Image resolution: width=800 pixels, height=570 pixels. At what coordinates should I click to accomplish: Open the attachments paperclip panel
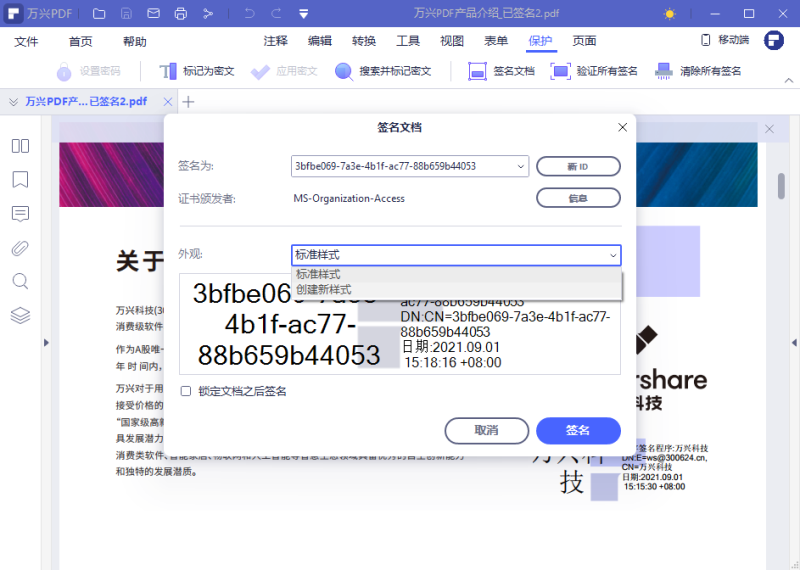click(x=20, y=248)
